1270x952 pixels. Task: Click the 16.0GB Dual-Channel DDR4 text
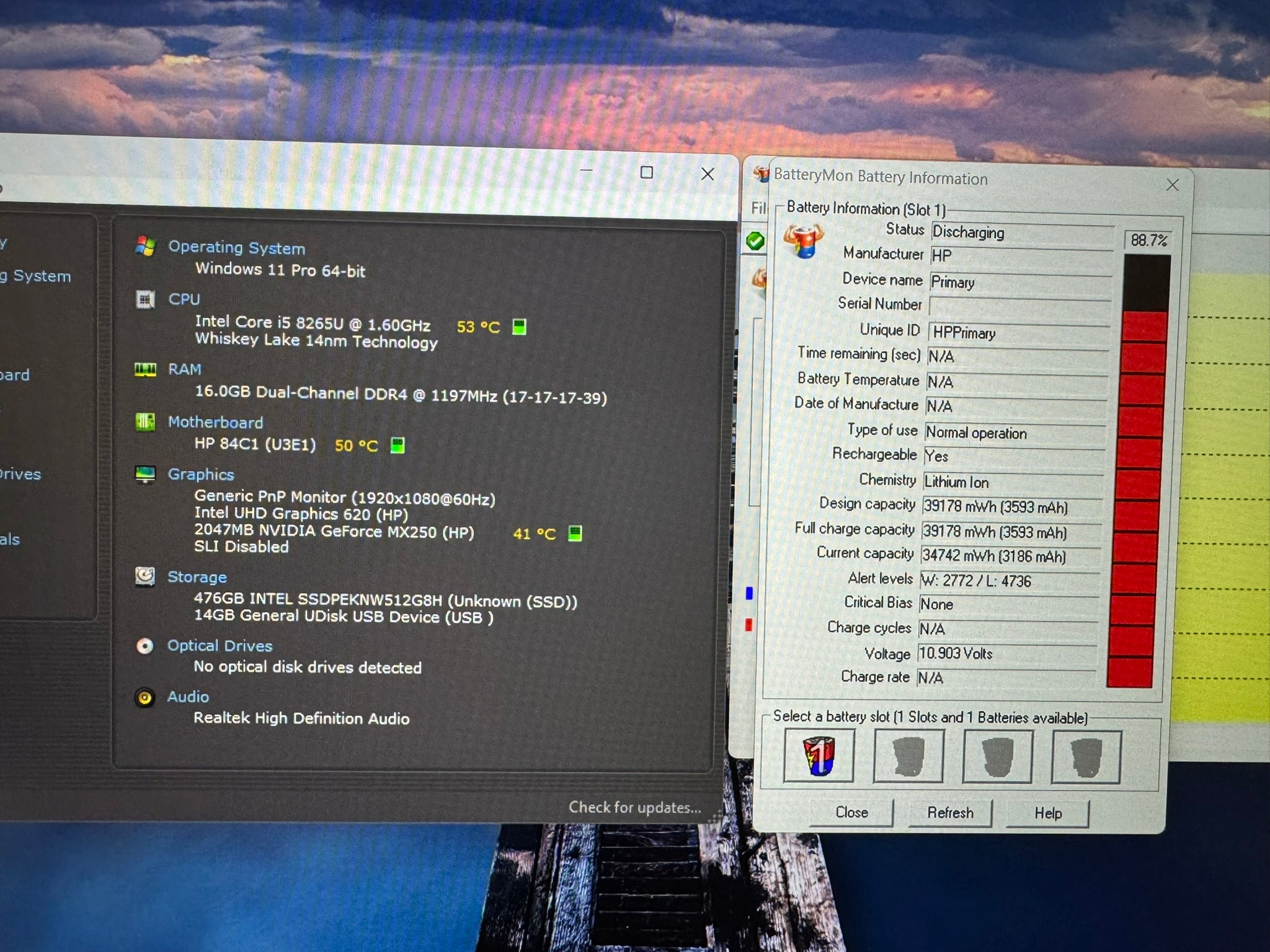(401, 394)
